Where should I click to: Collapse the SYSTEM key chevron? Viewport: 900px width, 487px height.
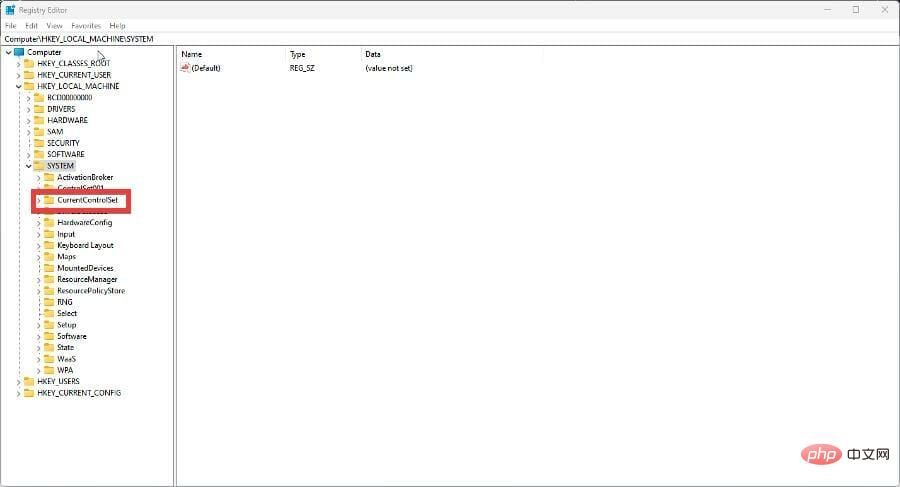[x=29, y=166]
